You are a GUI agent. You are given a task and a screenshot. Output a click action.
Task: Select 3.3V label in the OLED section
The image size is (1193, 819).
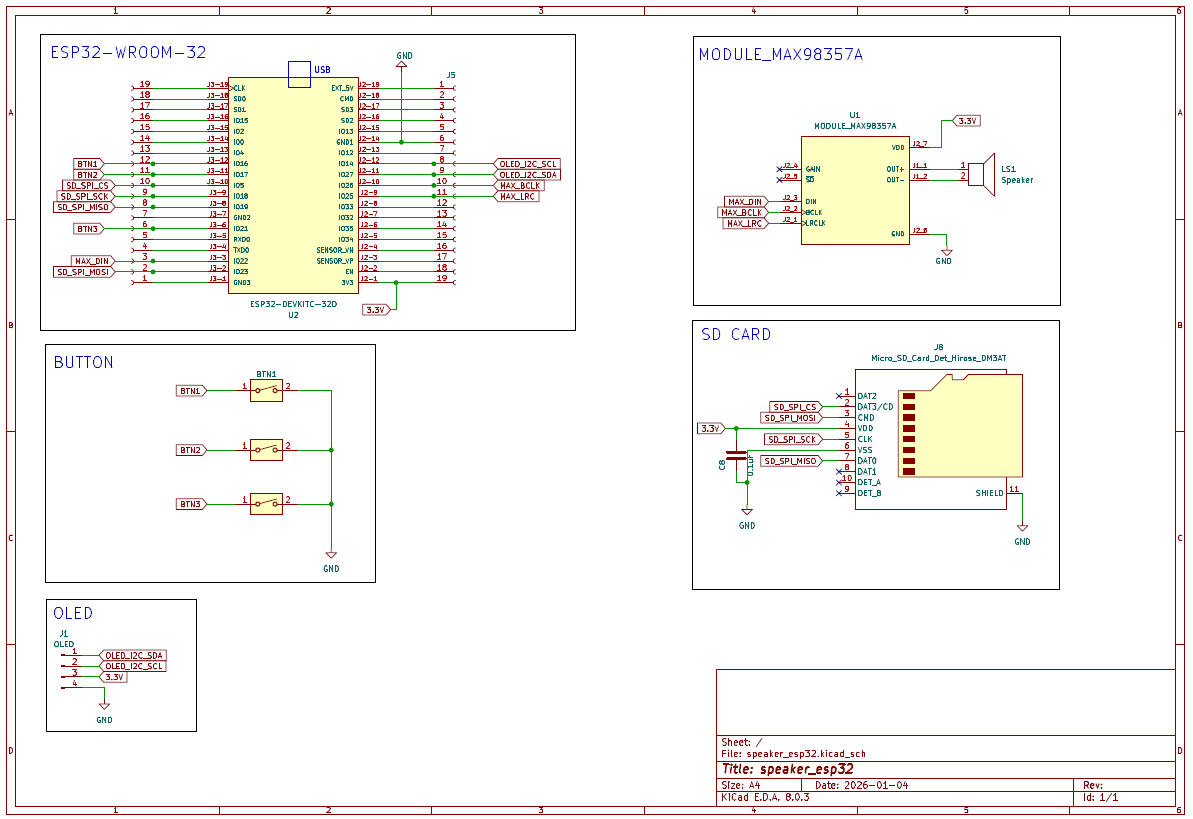click(x=113, y=677)
